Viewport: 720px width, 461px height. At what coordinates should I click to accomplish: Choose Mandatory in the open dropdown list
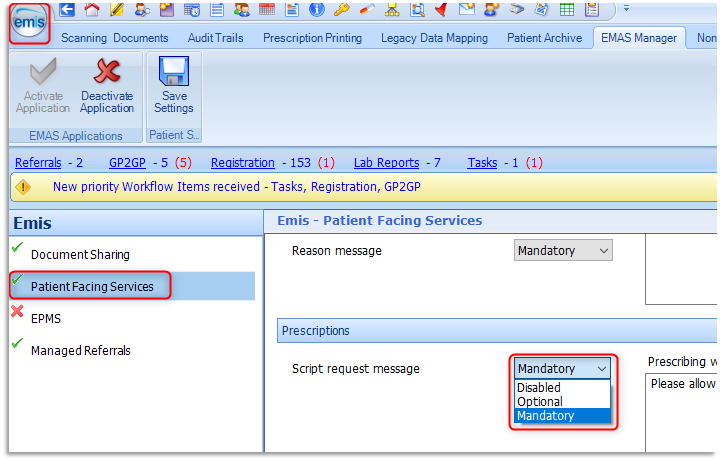tap(562, 416)
